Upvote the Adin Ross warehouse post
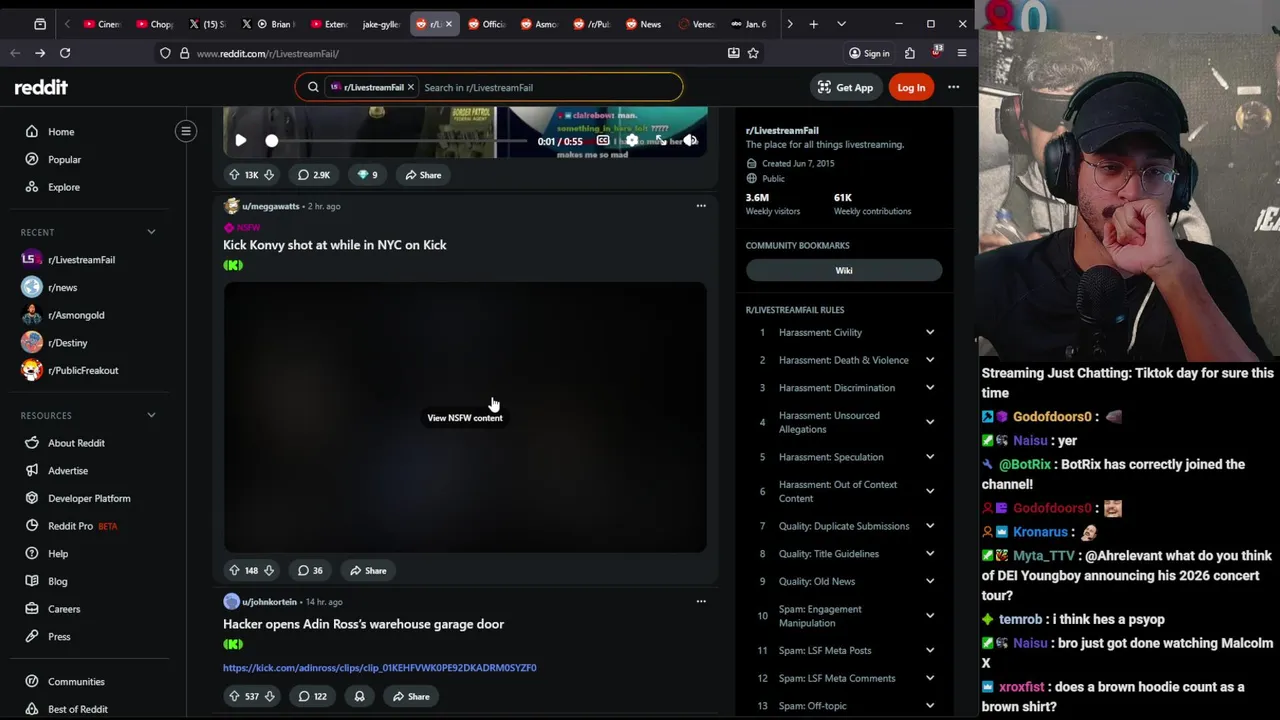Screen dimensions: 1280x720 click(234, 697)
